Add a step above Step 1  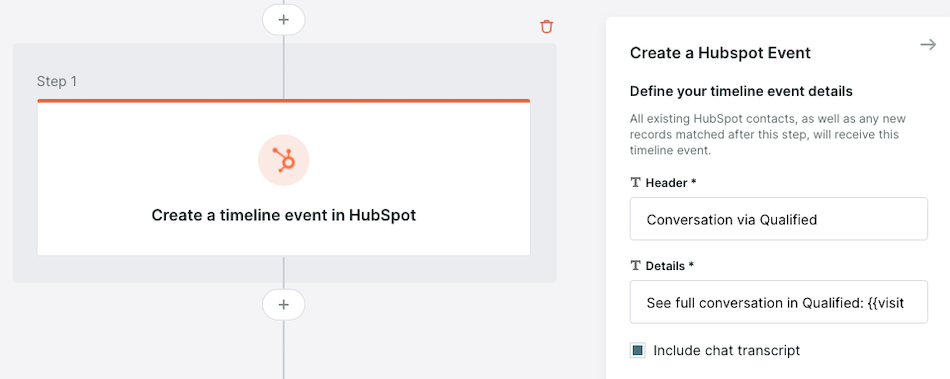pyautogui.click(x=284, y=19)
